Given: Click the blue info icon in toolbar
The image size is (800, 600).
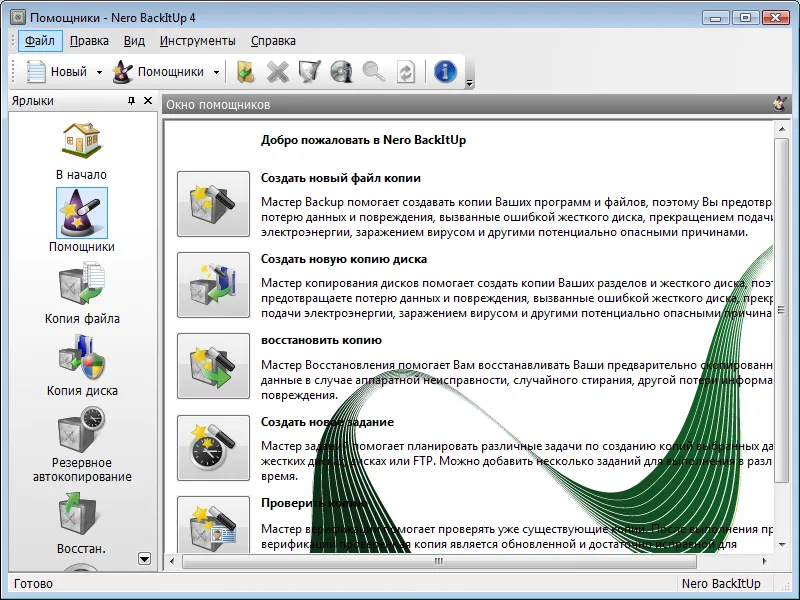Looking at the screenshot, I should 445,71.
